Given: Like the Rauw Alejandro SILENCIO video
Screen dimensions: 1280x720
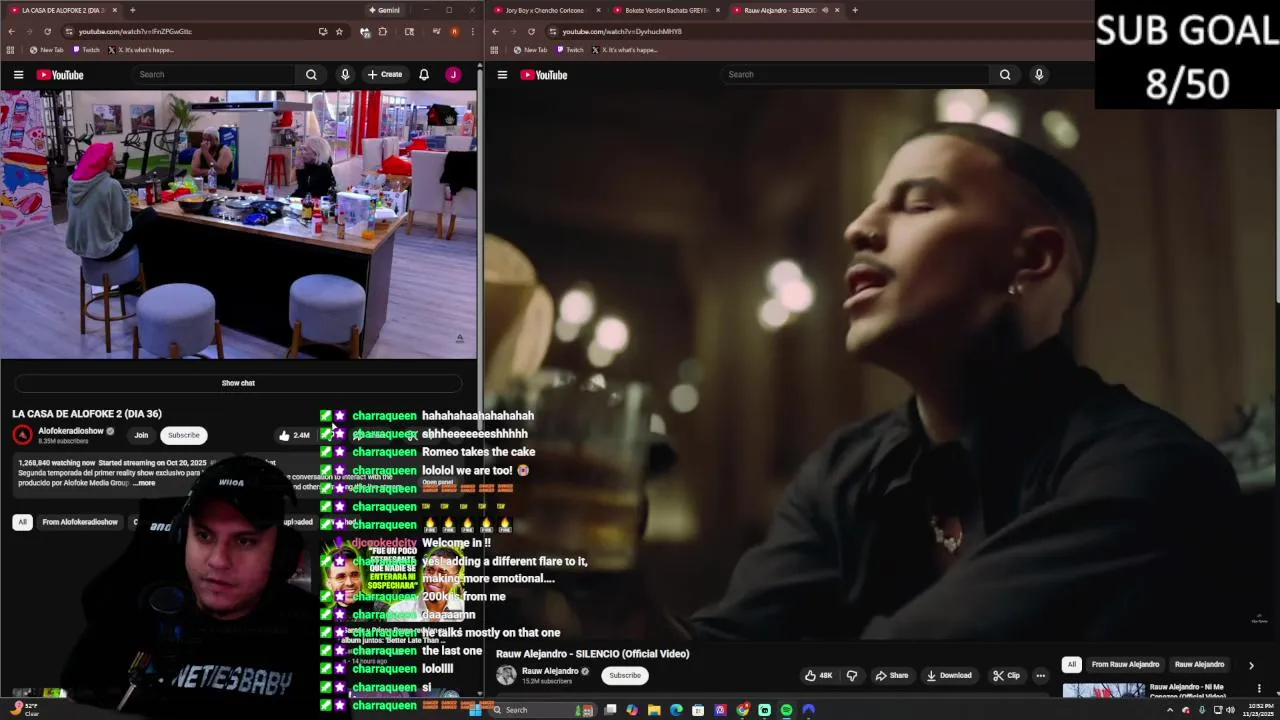Looking at the screenshot, I should coord(818,676).
